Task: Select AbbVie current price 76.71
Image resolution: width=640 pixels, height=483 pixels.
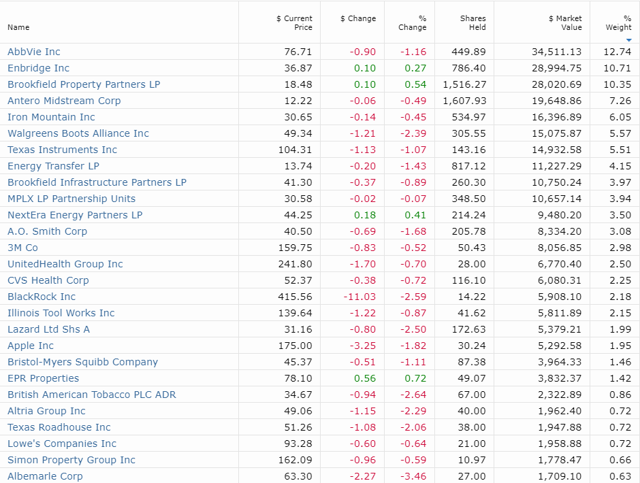Action: 298,52
